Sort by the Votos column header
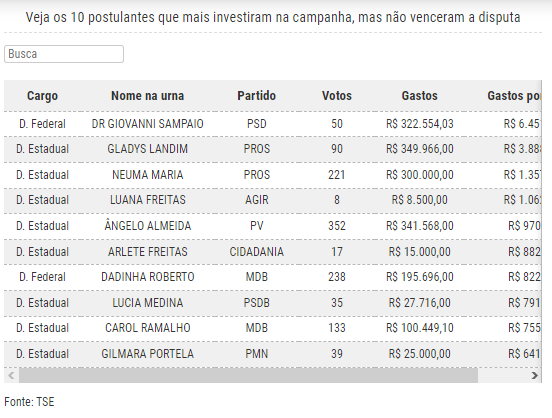Image resolution: width=552 pixels, height=418 pixels. click(337, 96)
